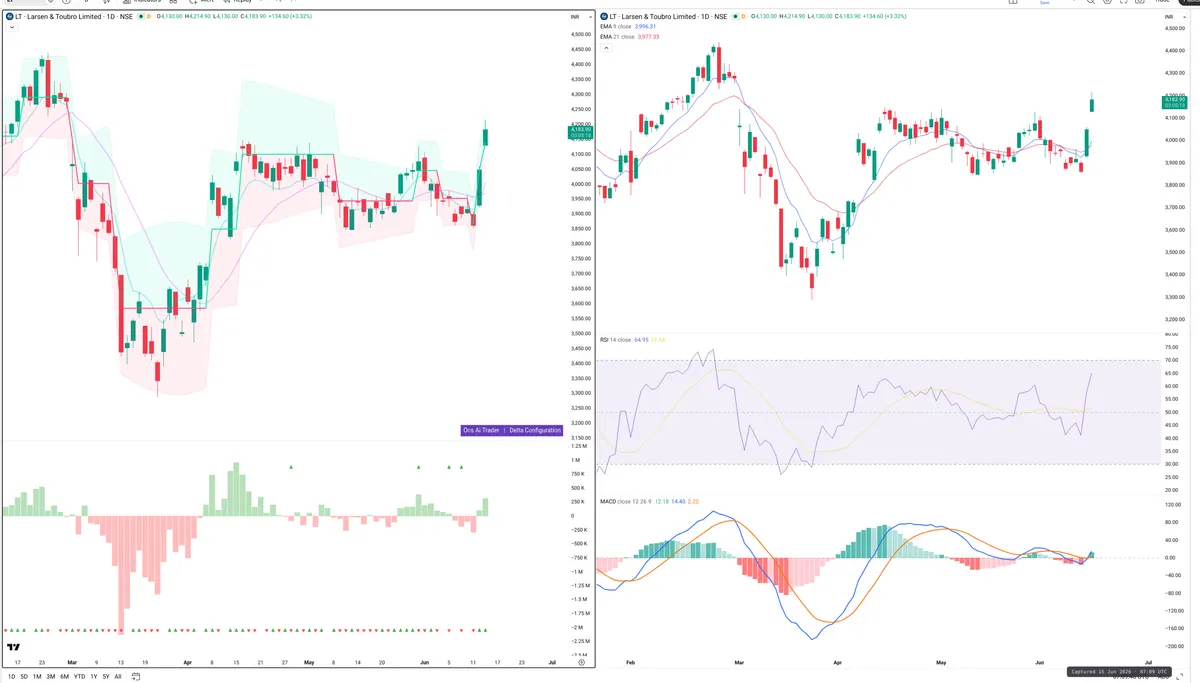This screenshot has width=1200, height=683.
Task: Select 1M date range
Action: pos(37,677)
